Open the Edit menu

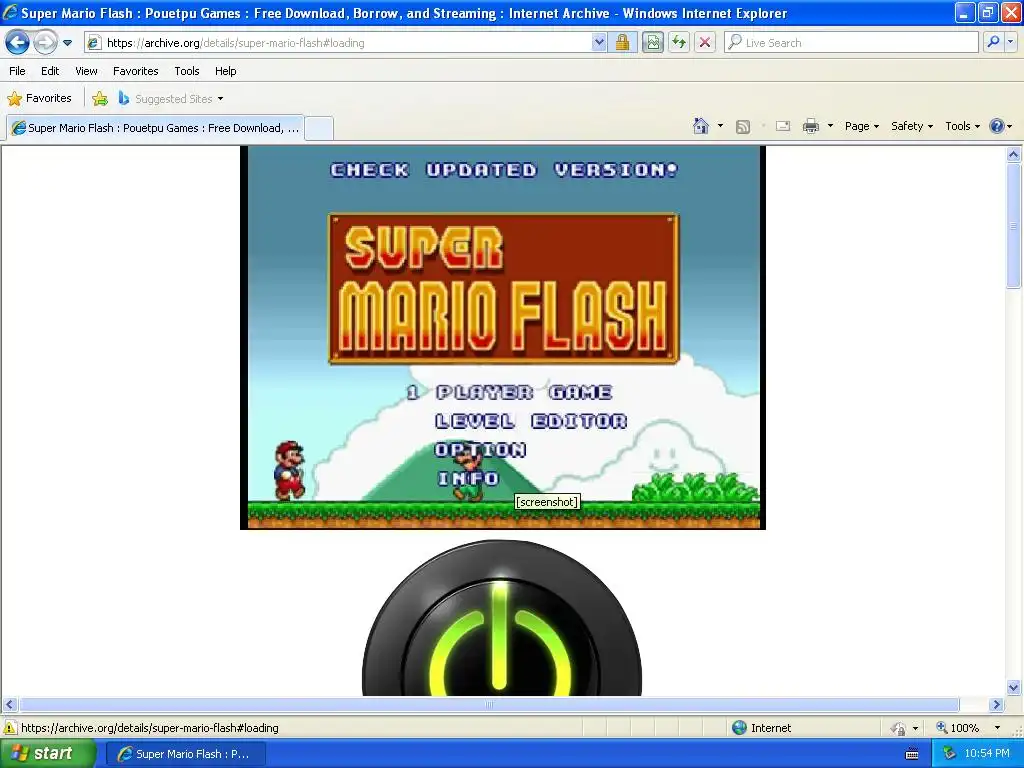pyautogui.click(x=50, y=71)
